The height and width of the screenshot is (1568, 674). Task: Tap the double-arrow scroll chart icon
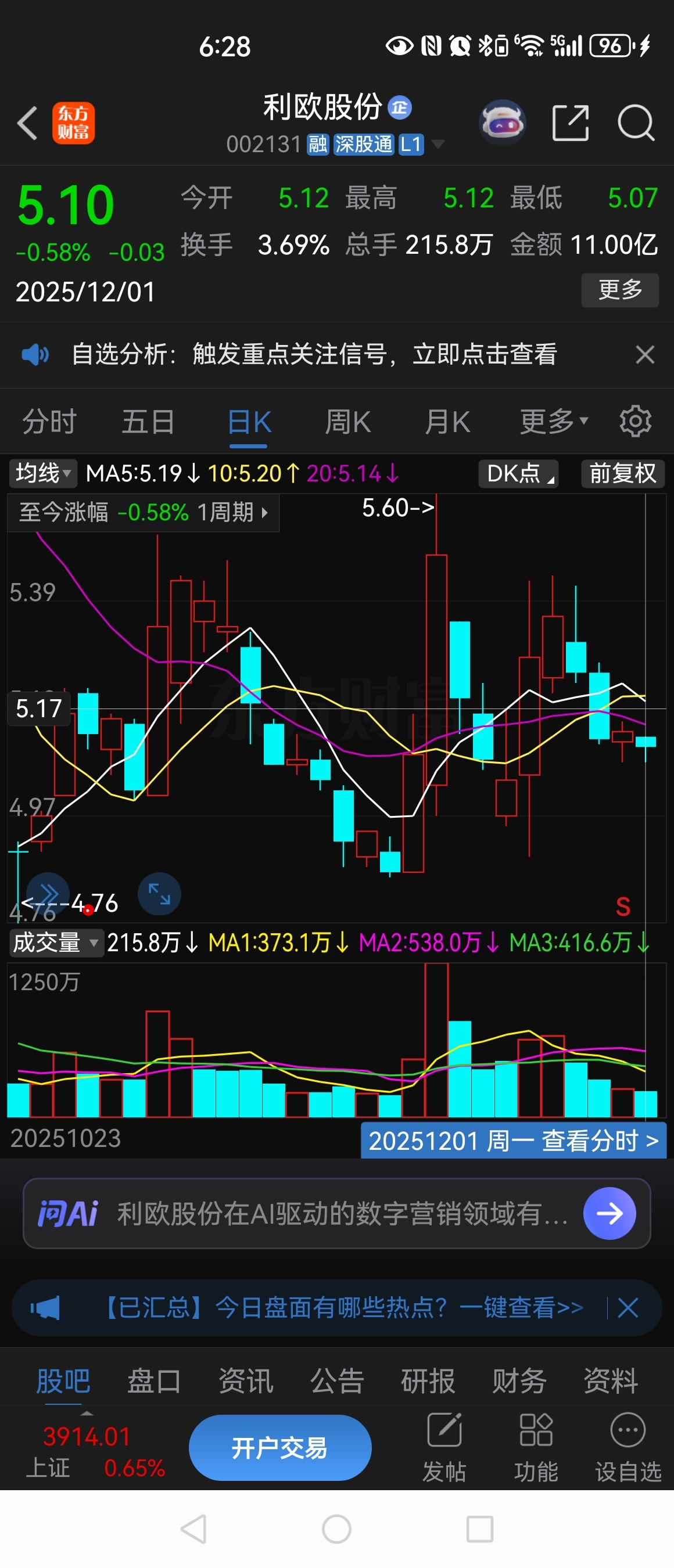[48, 894]
